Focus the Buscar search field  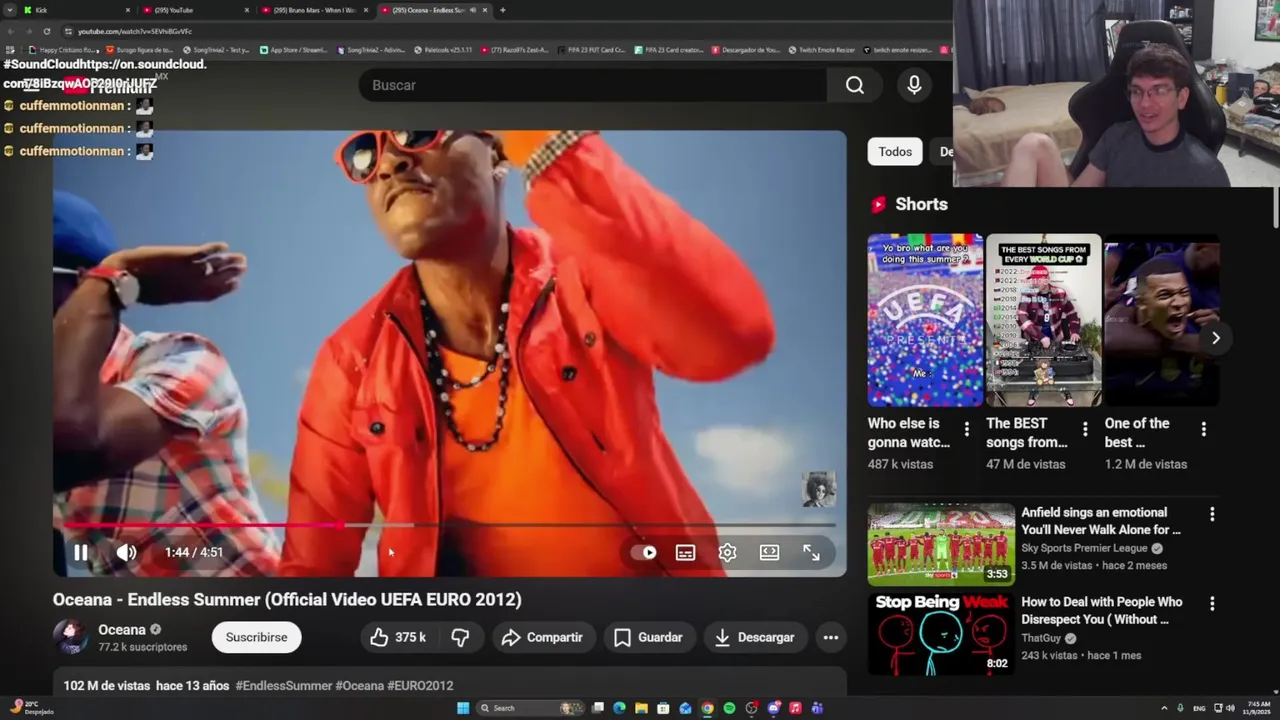592,85
